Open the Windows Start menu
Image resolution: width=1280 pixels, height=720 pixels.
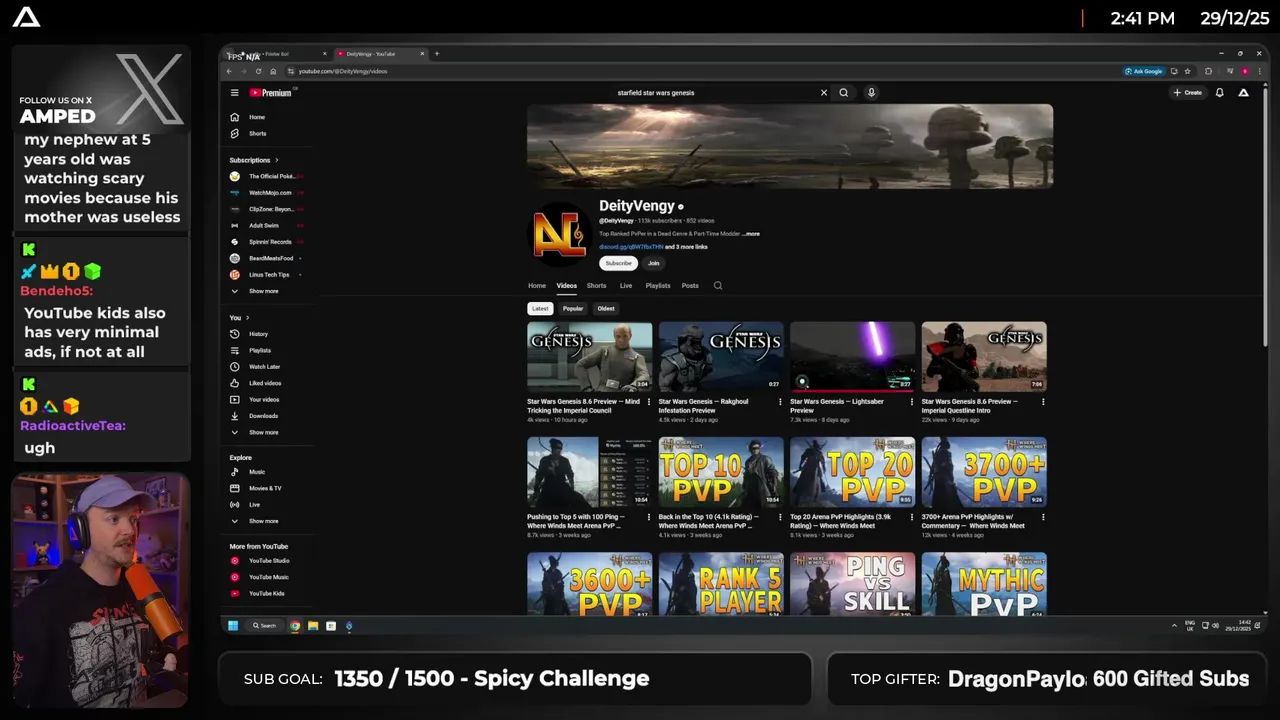coord(233,626)
